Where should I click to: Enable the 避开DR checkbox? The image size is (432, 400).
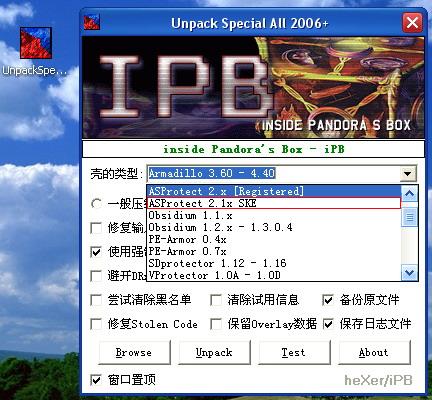[x=97, y=276]
